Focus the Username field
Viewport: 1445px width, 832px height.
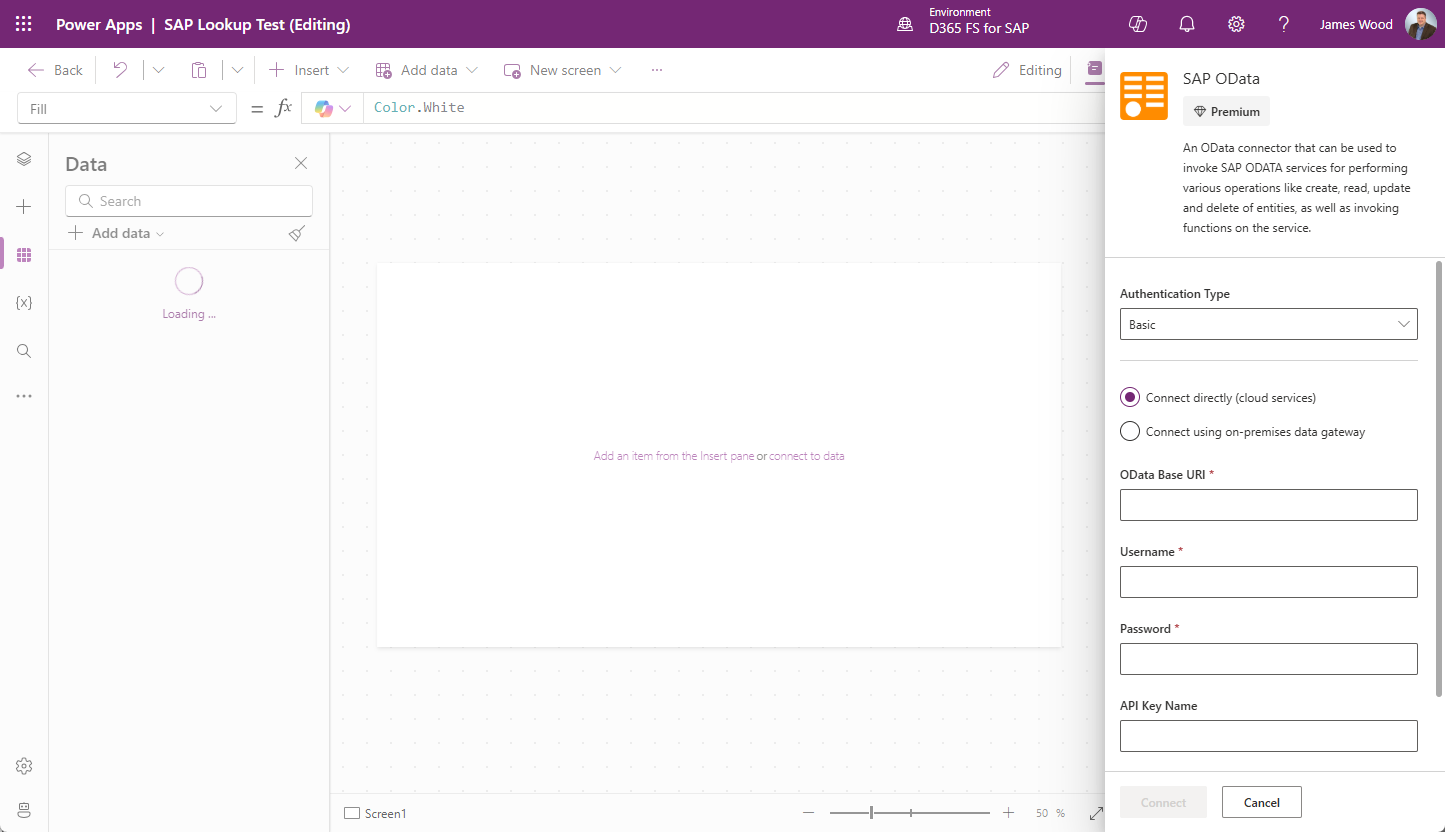[x=1269, y=582]
